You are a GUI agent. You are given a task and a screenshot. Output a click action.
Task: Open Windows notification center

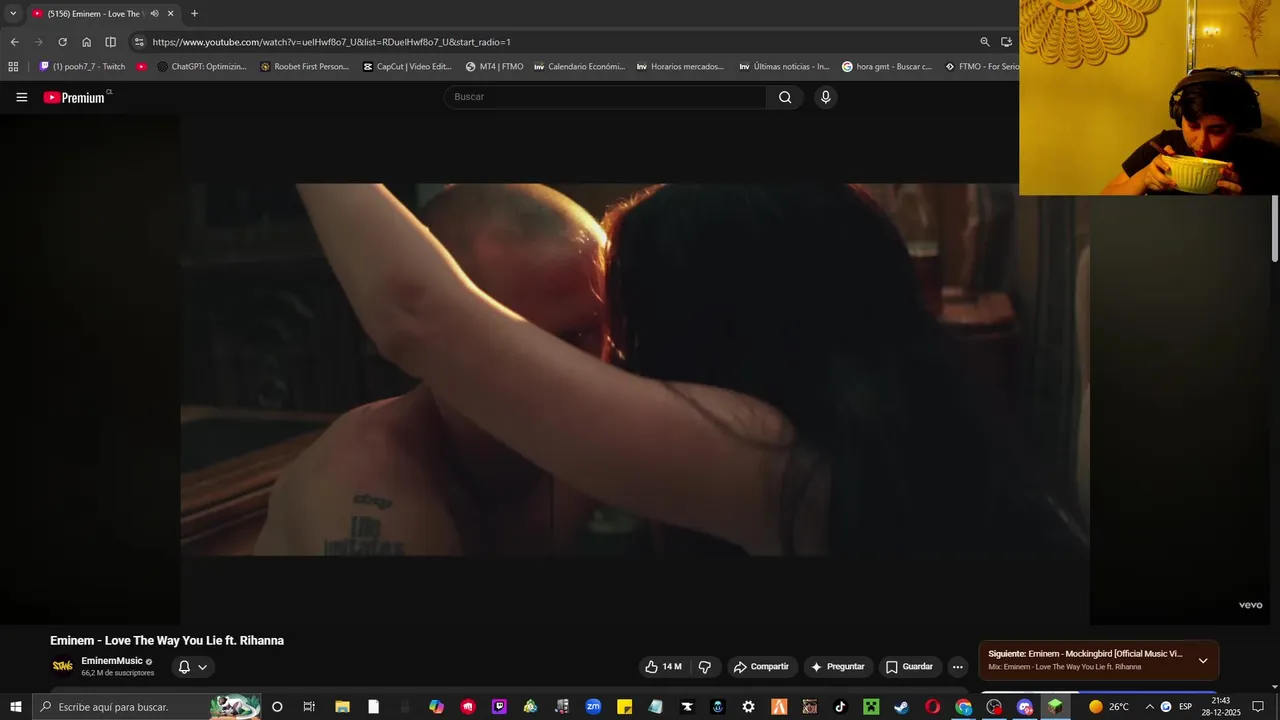point(1258,707)
